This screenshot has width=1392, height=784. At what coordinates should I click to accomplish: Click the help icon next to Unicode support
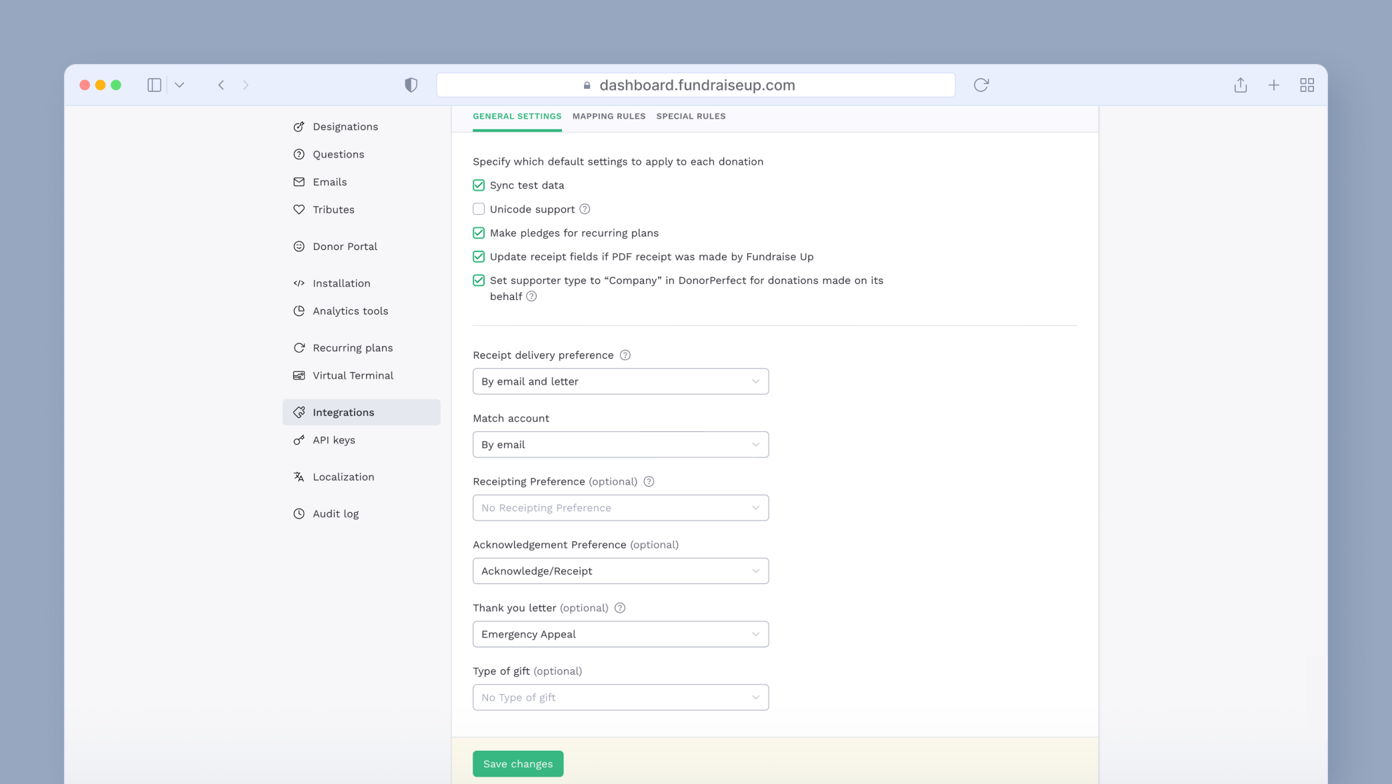585,208
